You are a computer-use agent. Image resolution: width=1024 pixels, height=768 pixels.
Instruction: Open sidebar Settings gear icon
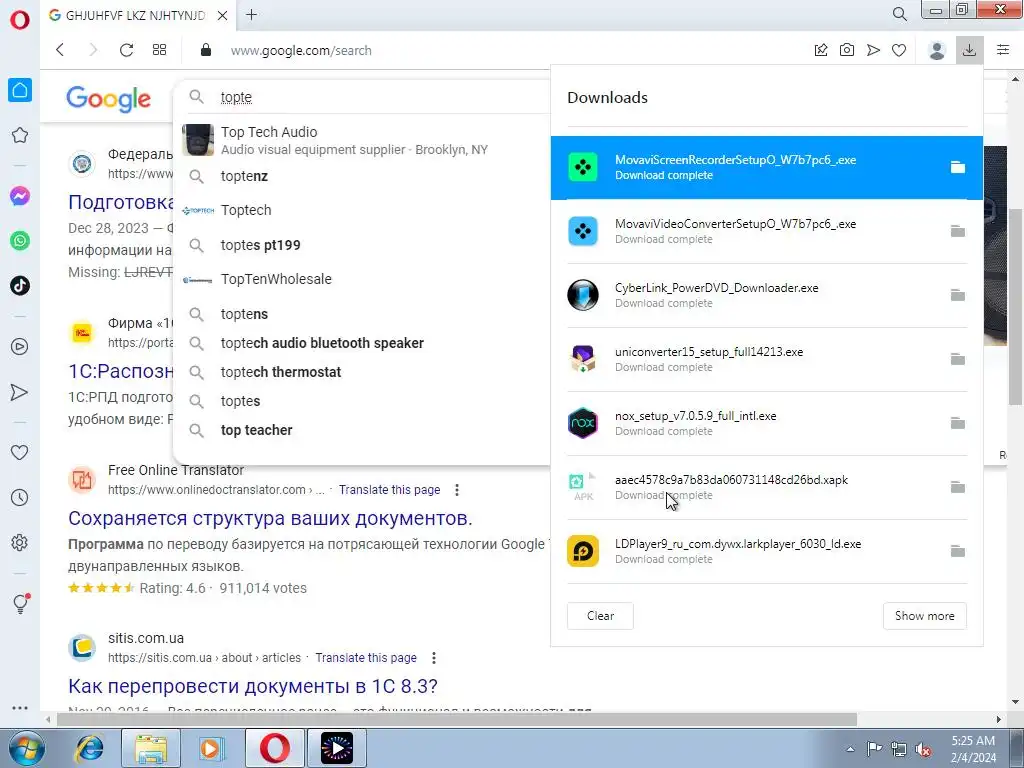click(x=20, y=543)
